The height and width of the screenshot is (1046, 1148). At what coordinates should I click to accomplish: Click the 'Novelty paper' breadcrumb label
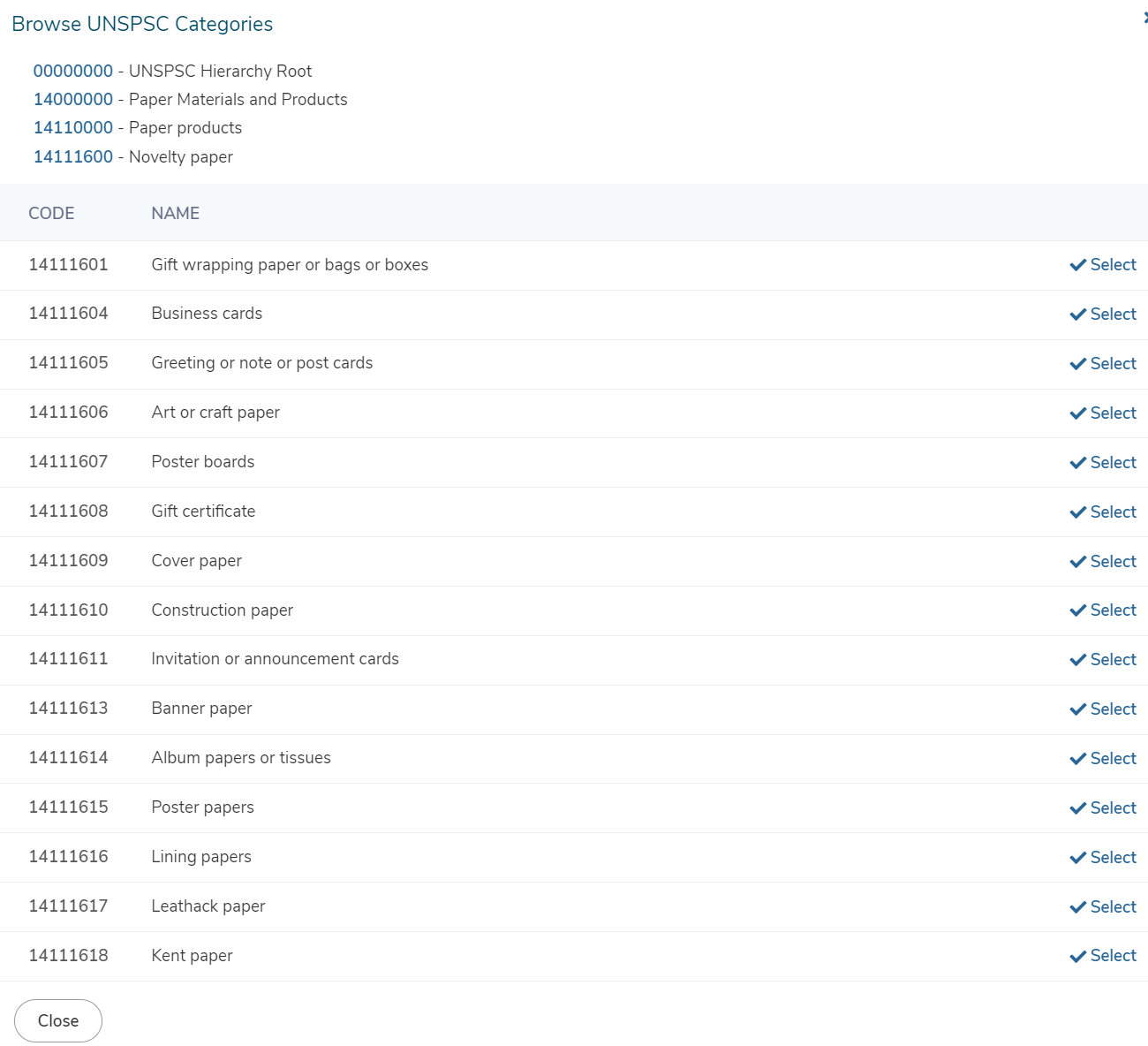pos(181,156)
